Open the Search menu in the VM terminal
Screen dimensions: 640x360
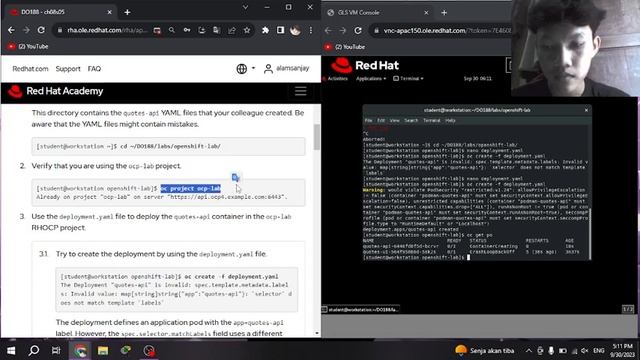click(x=411, y=120)
